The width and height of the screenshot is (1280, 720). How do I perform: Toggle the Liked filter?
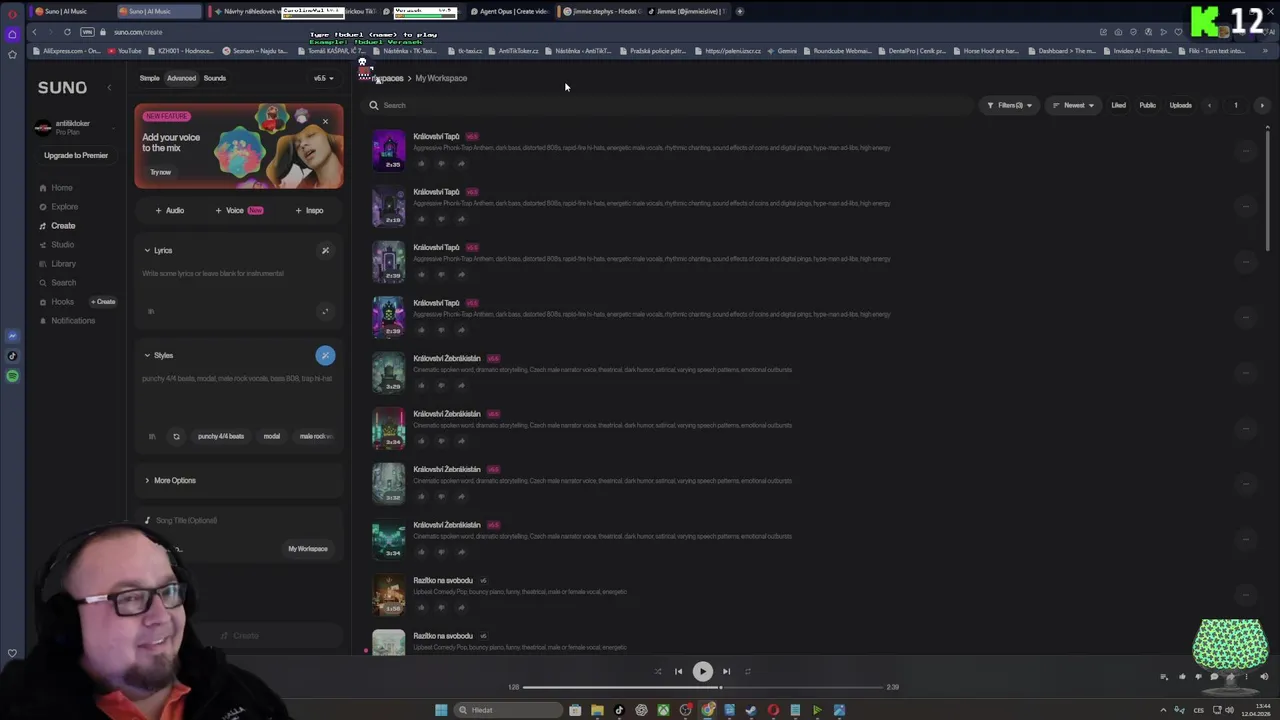point(1118,105)
